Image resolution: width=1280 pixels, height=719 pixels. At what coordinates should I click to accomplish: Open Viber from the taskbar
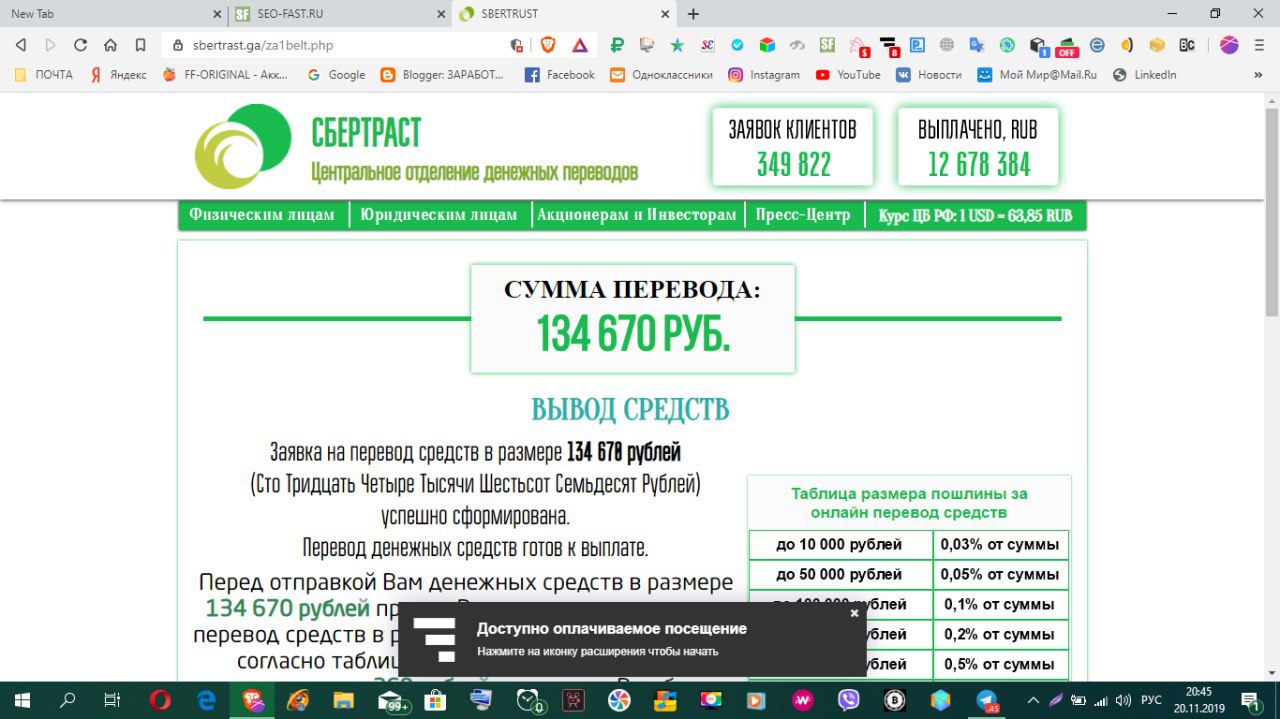(849, 701)
